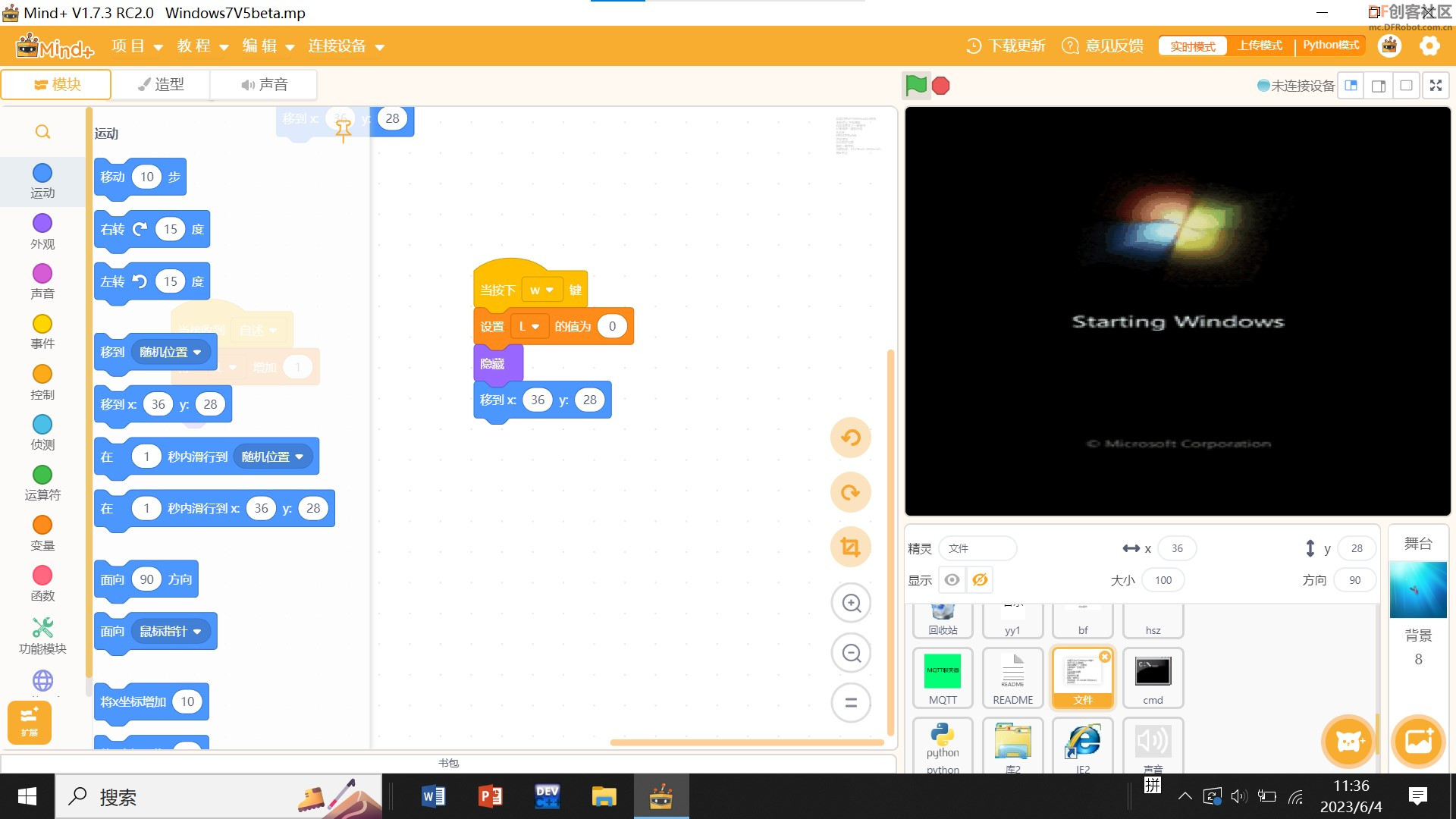Reset workspace zoom with equals button

[851, 703]
